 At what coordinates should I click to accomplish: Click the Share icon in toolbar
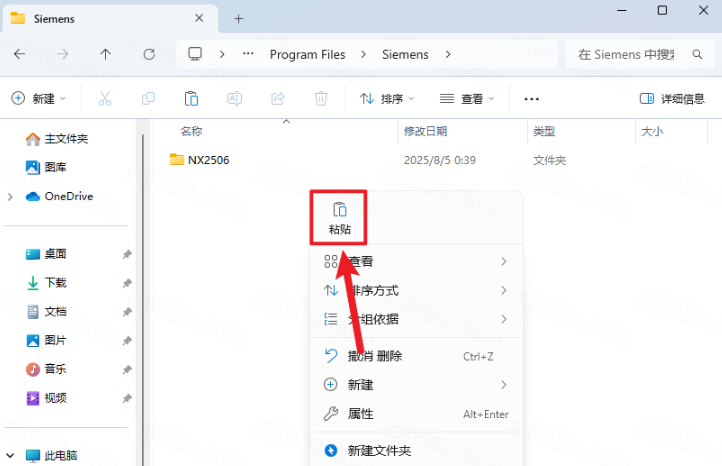pyautogui.click(x=277, y=98)
